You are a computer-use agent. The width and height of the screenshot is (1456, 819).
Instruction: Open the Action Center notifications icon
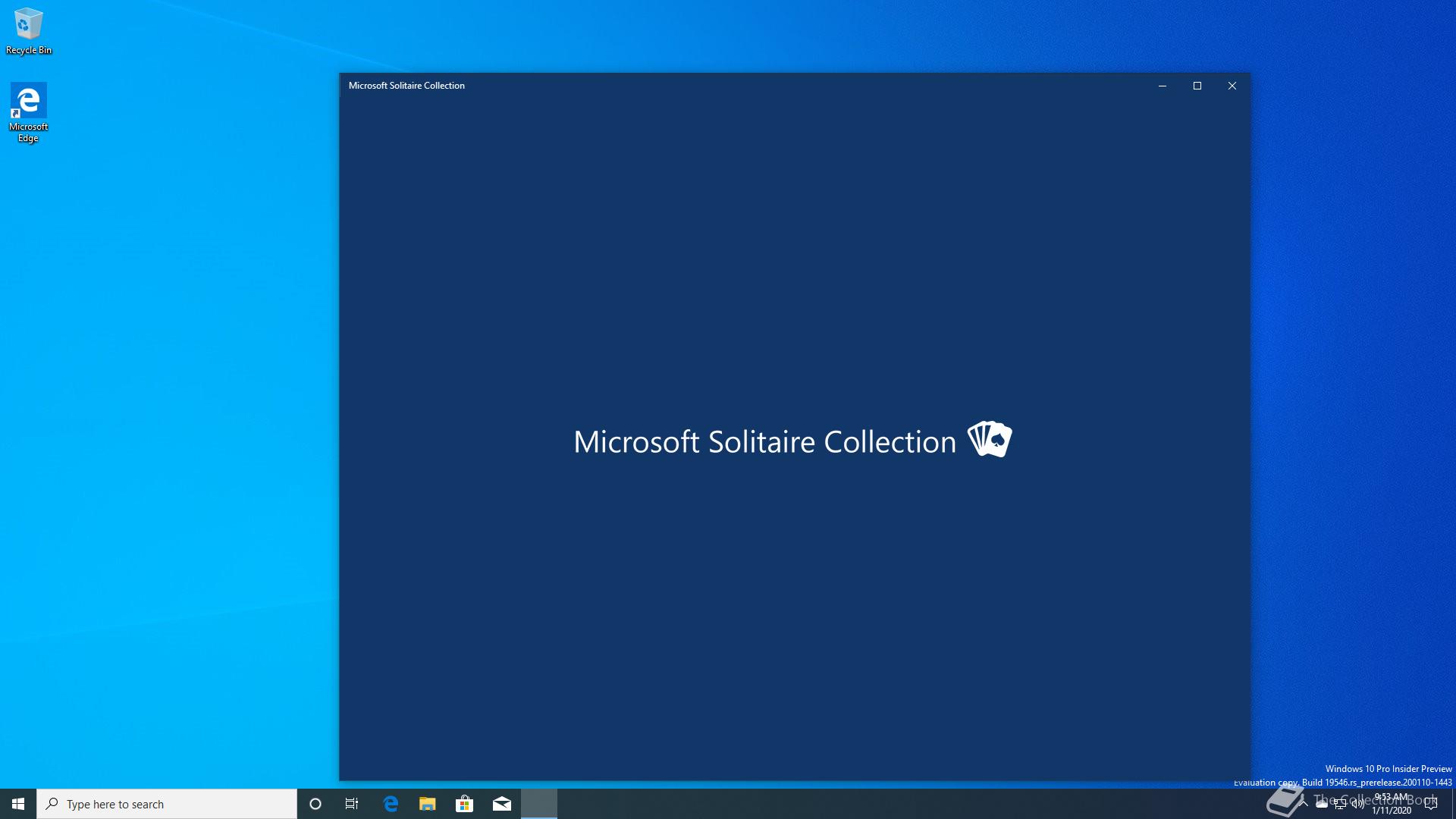pyautogui.click(x=1431, y=804)
